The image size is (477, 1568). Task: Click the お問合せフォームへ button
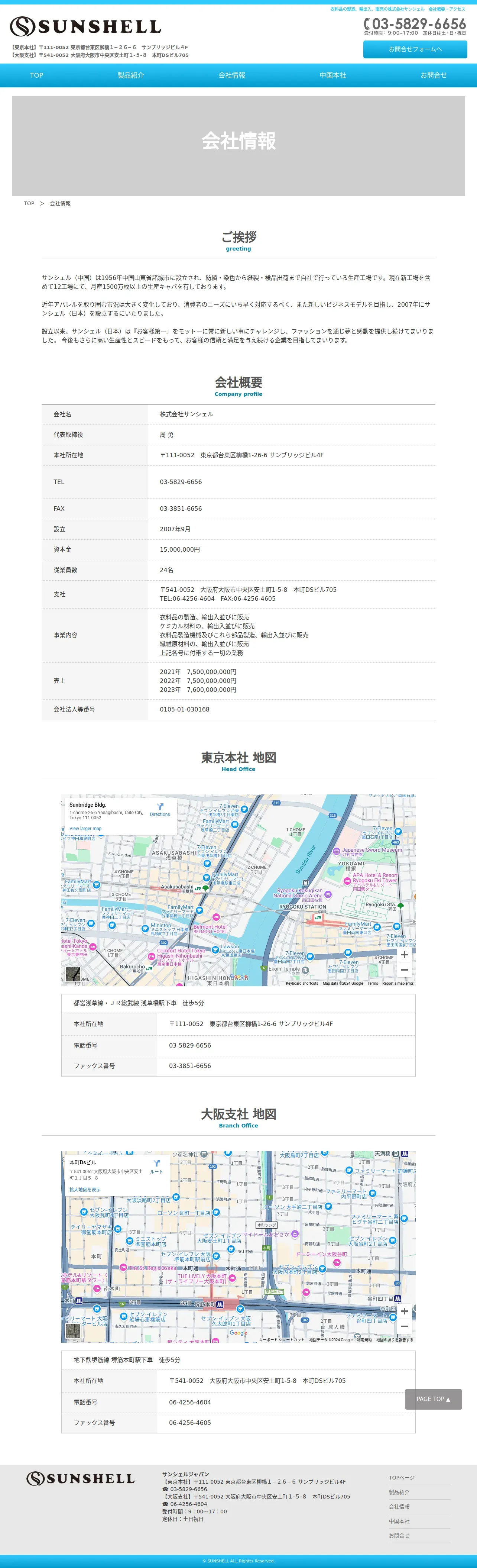point(416,49)
